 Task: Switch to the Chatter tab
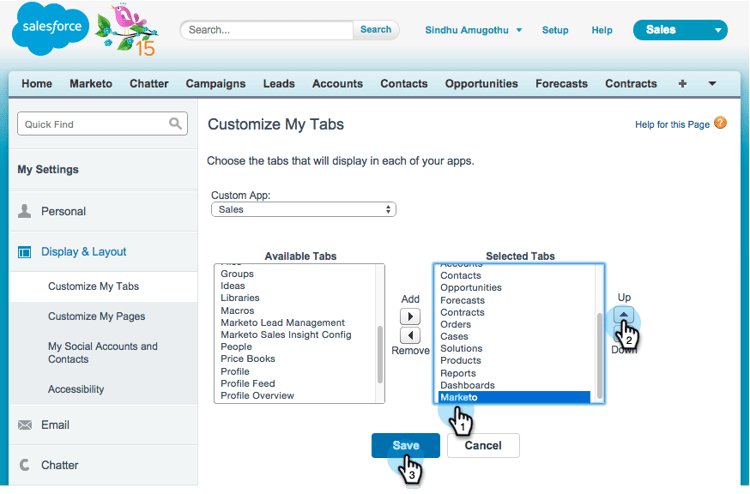(149, 84)
